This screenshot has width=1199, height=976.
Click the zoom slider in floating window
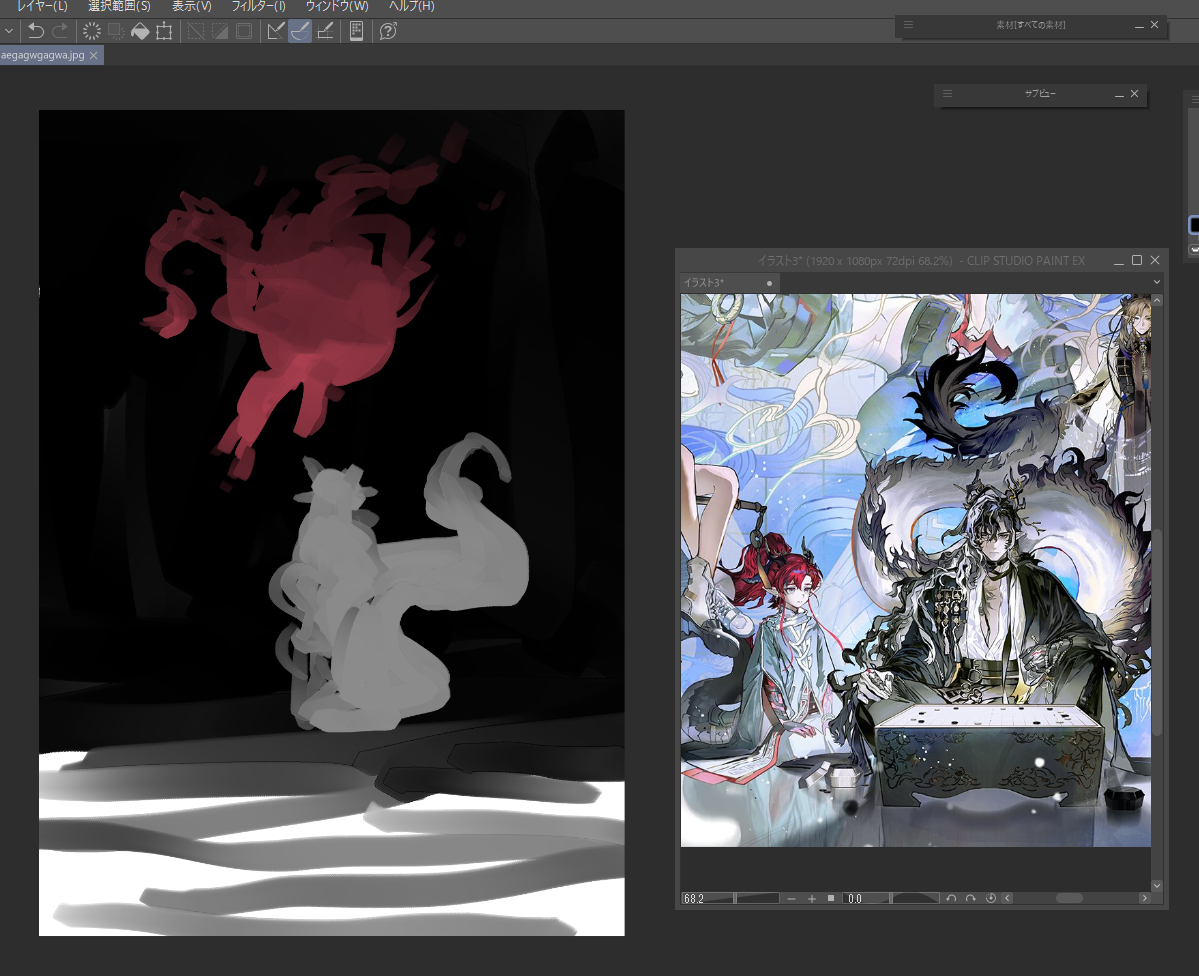[x=757, y=899]
